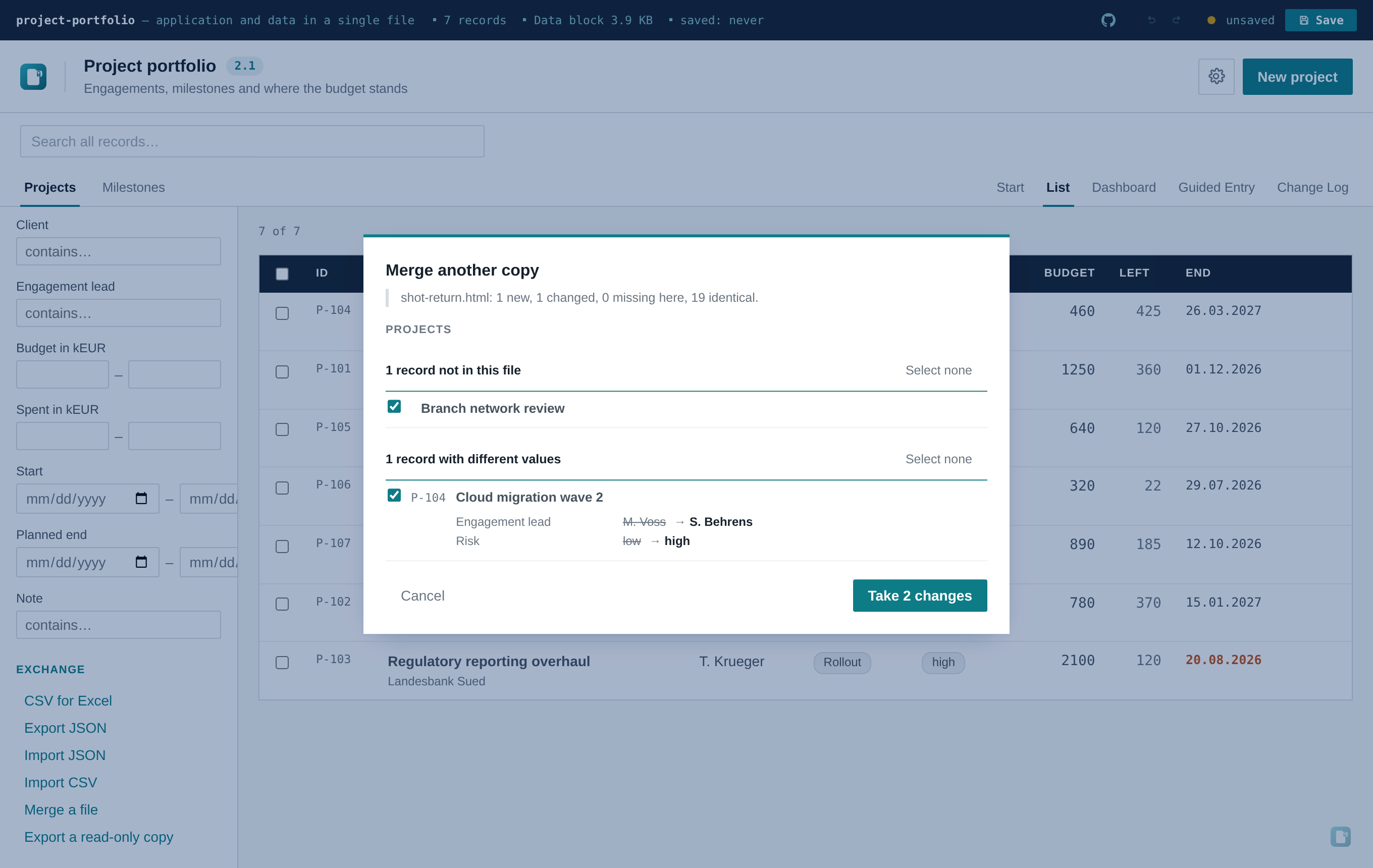Focus the Client contains filter field
Viewport: 1373px width, 868px height.
coord(119,251)
